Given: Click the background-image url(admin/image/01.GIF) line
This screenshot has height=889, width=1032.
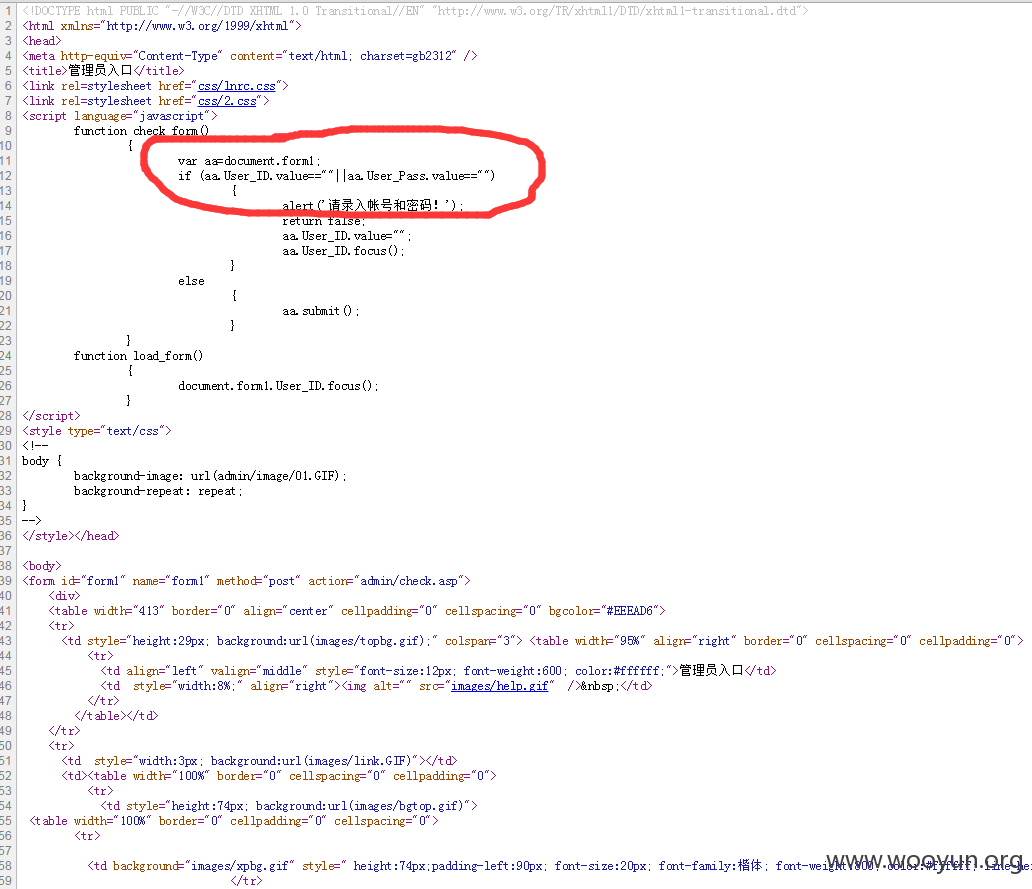Looking at the screenshot, I should click(x=210, y=476).
